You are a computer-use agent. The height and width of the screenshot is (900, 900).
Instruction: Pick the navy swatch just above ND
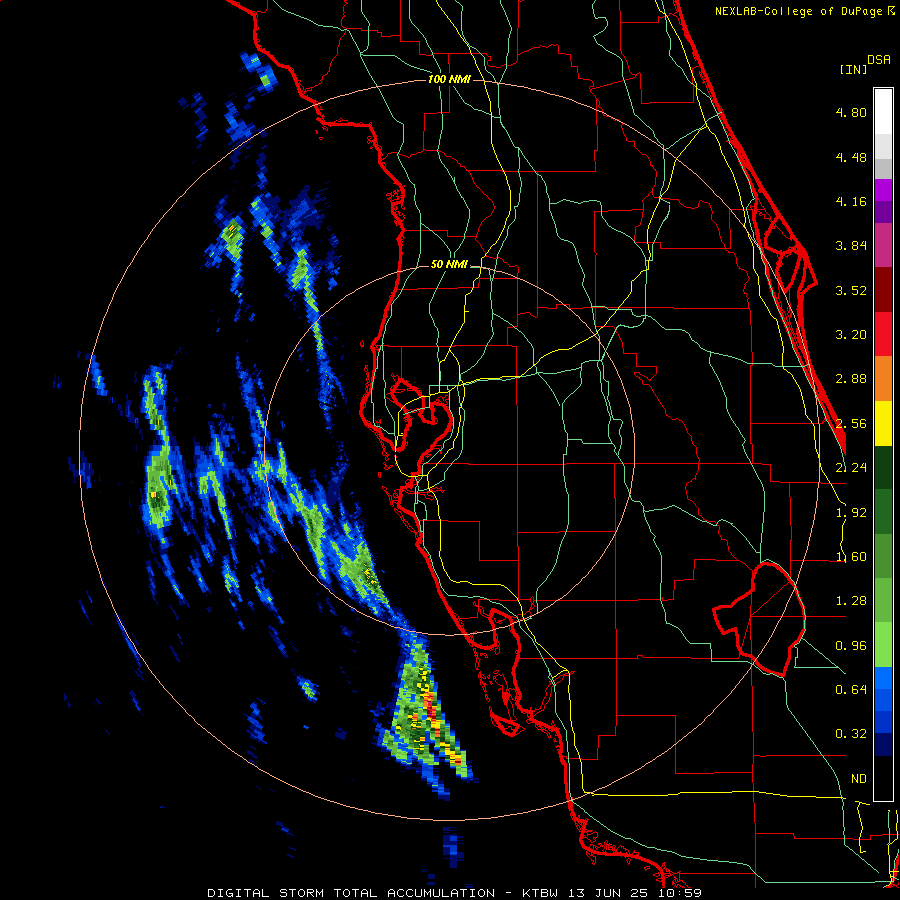(883, 745)
